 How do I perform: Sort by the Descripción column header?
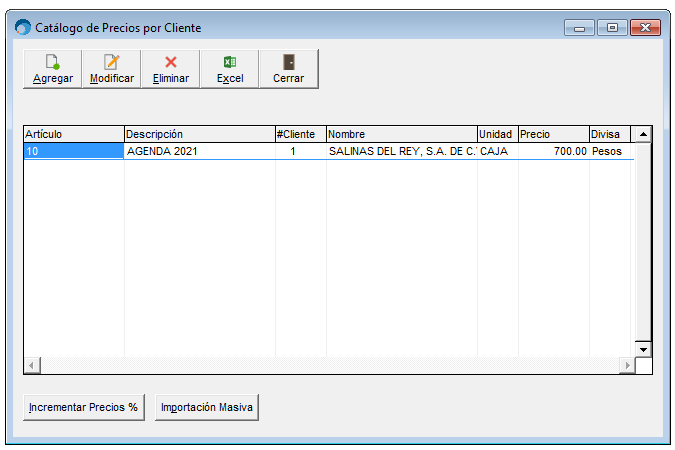pyautogui.click(x=200, y=134)
